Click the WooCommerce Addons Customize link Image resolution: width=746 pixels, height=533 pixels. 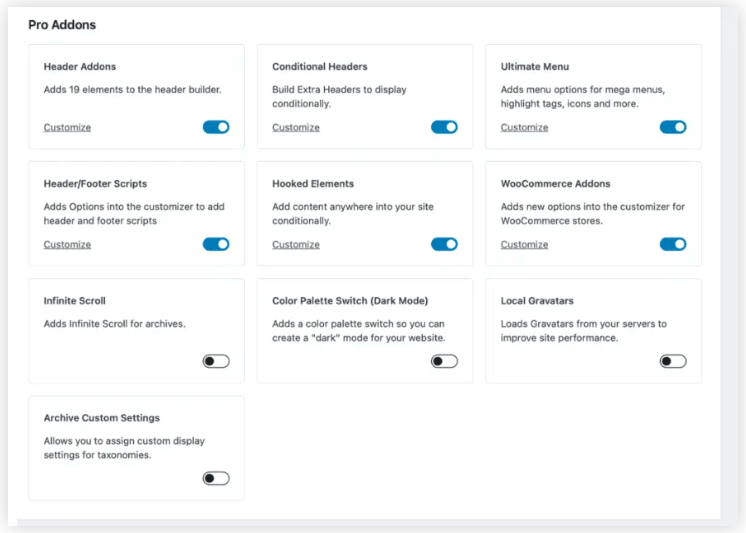[524, 245]
